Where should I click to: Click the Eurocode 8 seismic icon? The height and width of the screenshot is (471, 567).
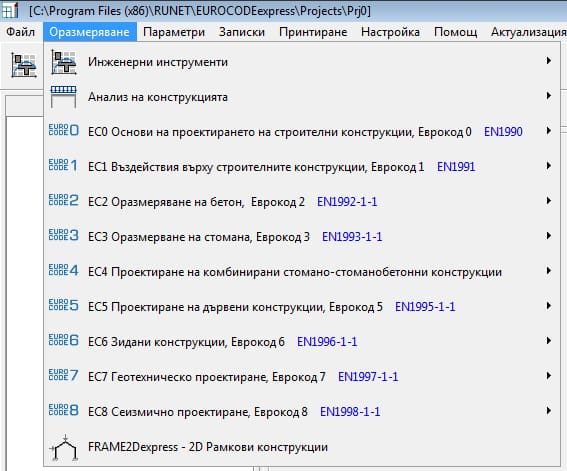click(x=64, y=410)
